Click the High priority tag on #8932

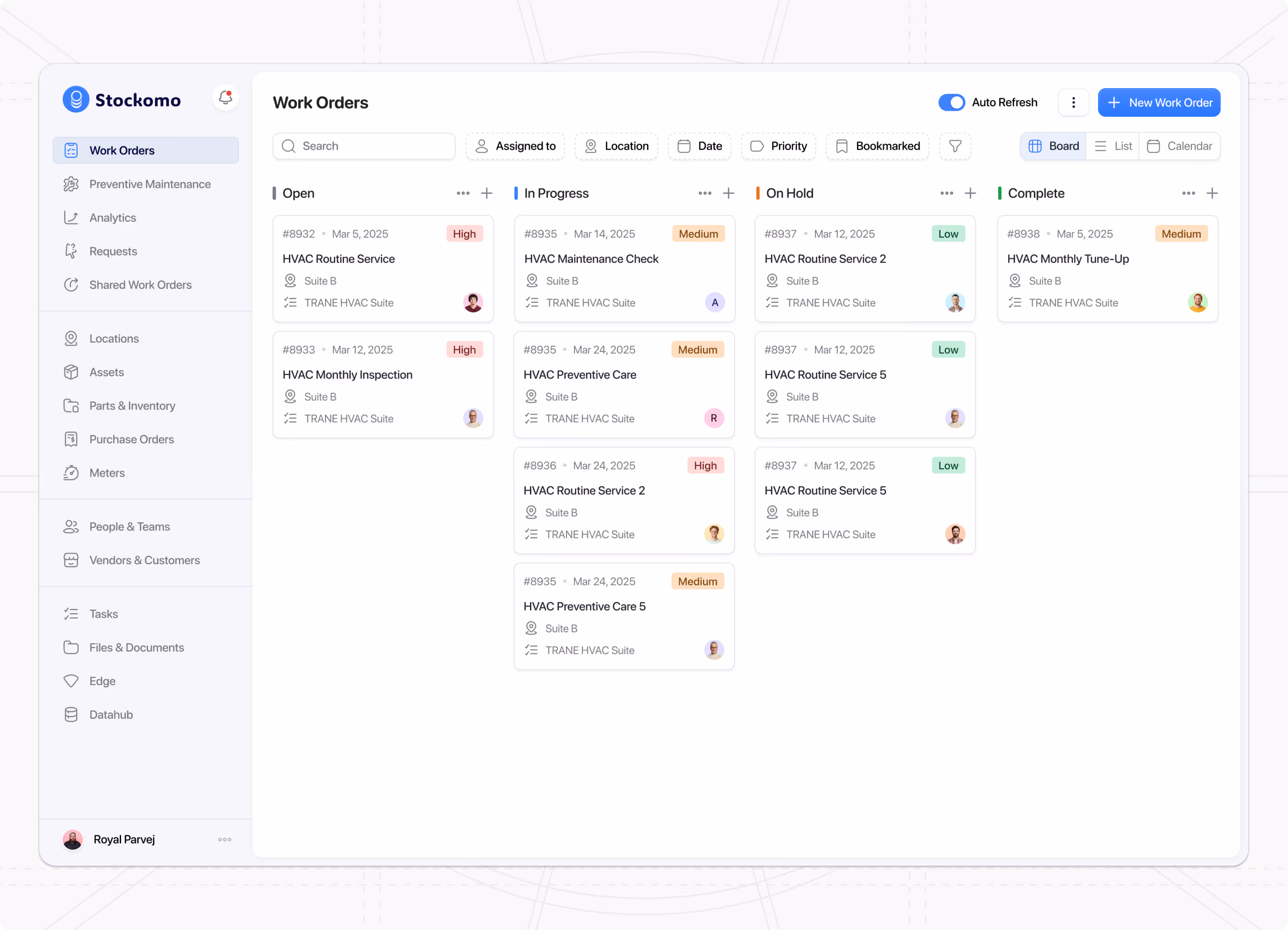pos(464,234)
